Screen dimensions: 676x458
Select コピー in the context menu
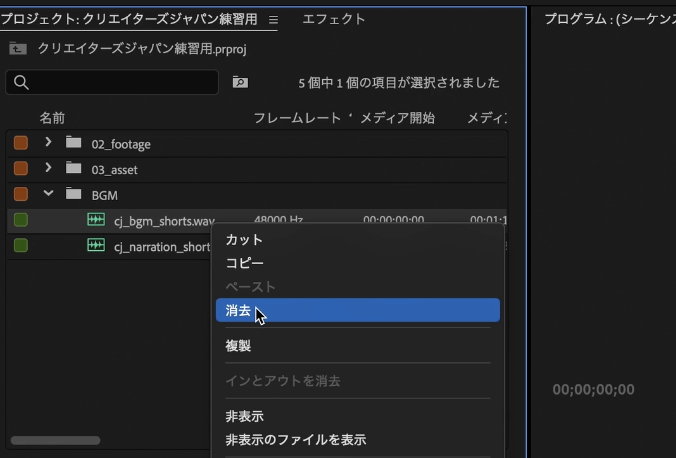245,263
